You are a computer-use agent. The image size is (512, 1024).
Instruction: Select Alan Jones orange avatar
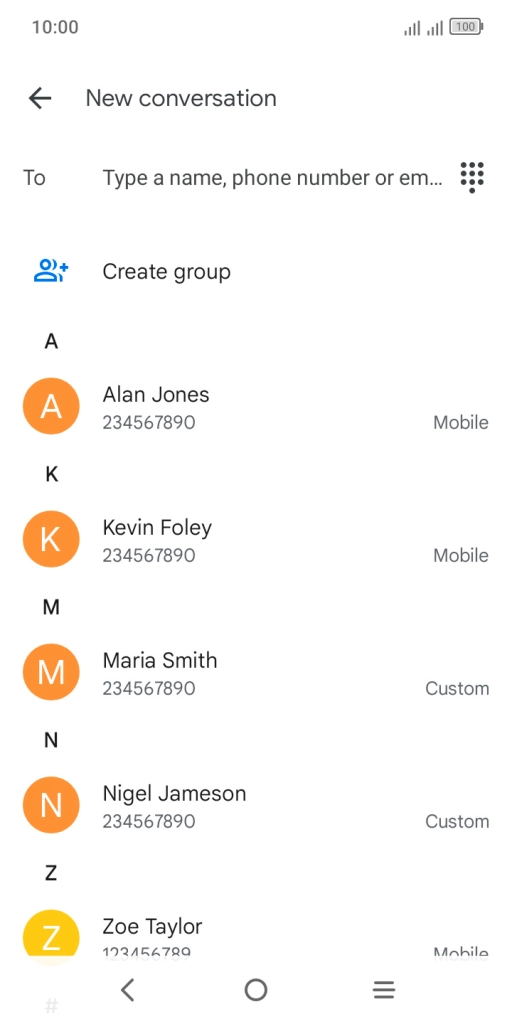coord(51,407)
